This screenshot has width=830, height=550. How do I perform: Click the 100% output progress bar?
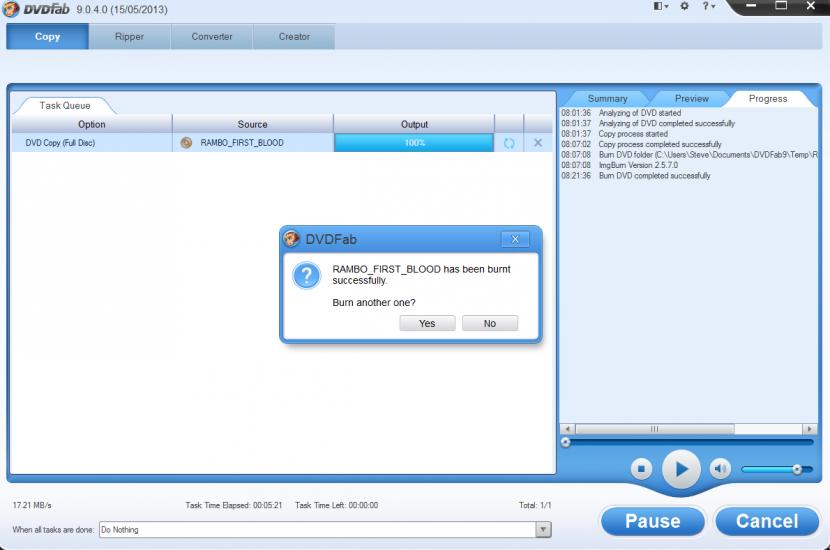(x=414, y=143)
